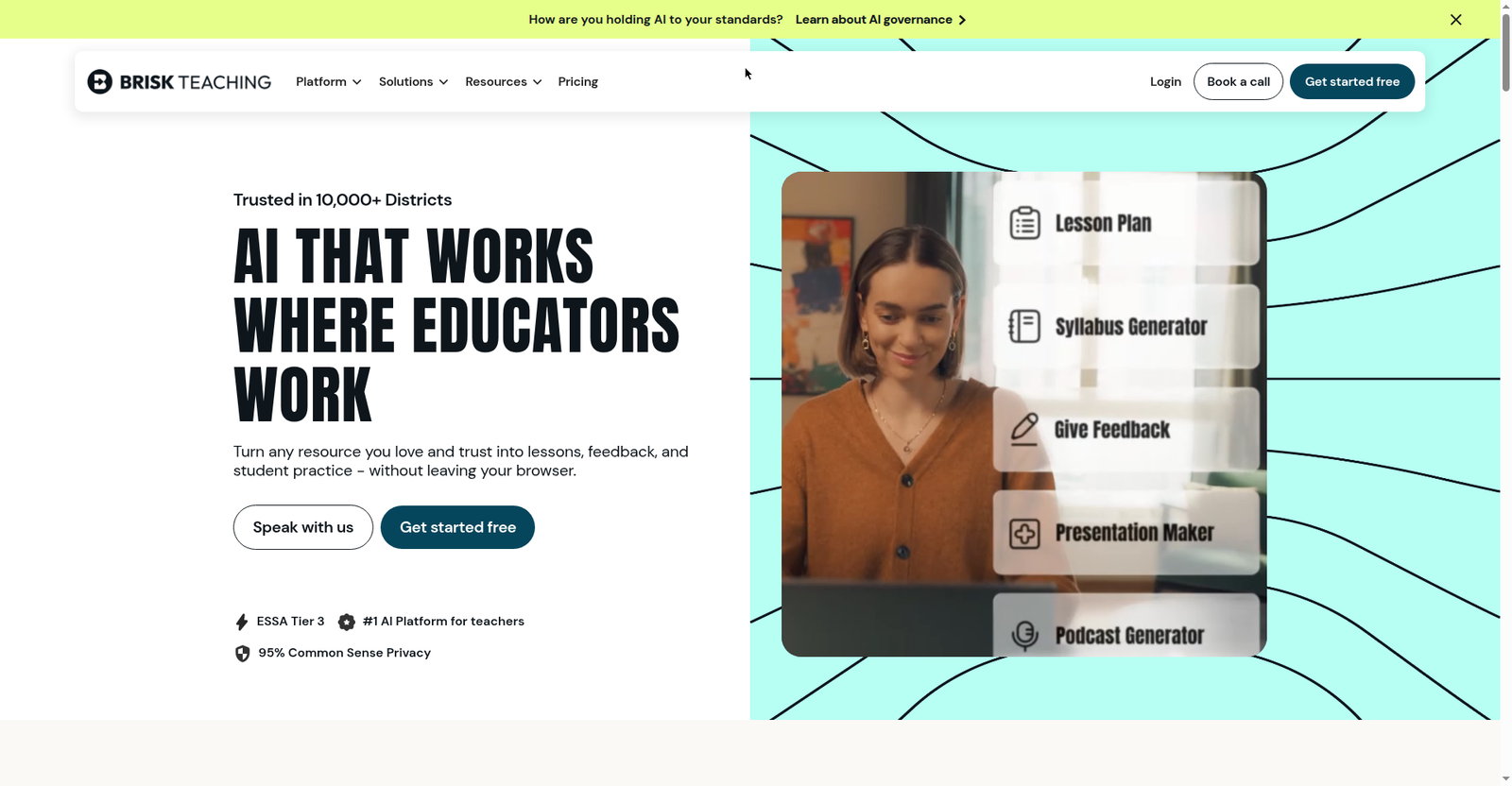Click the Podcast Generator microphone icon
1512x786 pixels.
[1024, 635]
